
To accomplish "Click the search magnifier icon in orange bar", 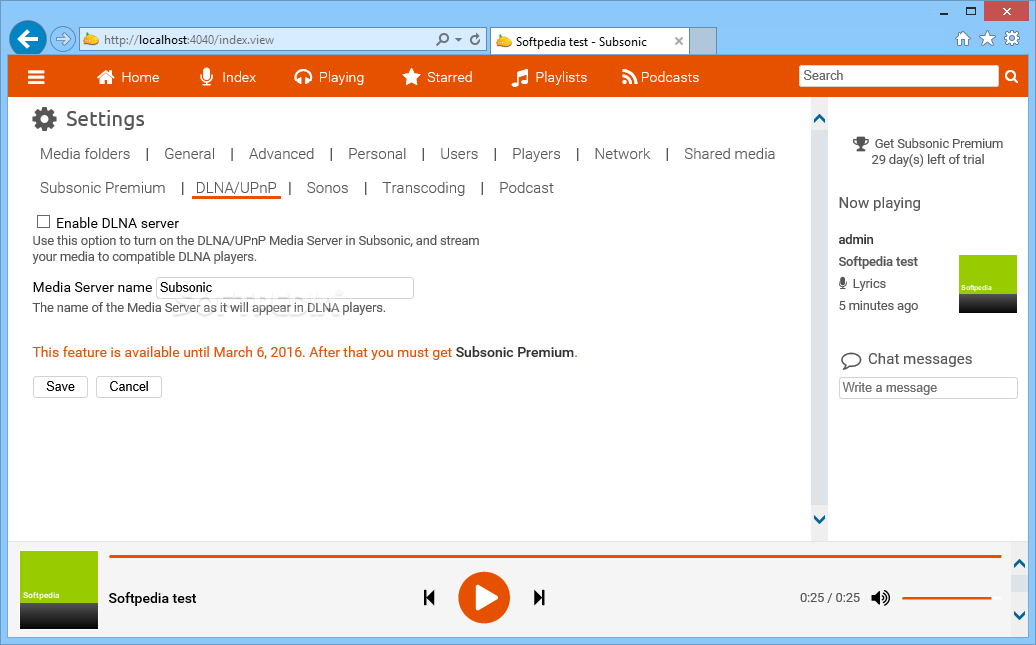I will 1012,77.
